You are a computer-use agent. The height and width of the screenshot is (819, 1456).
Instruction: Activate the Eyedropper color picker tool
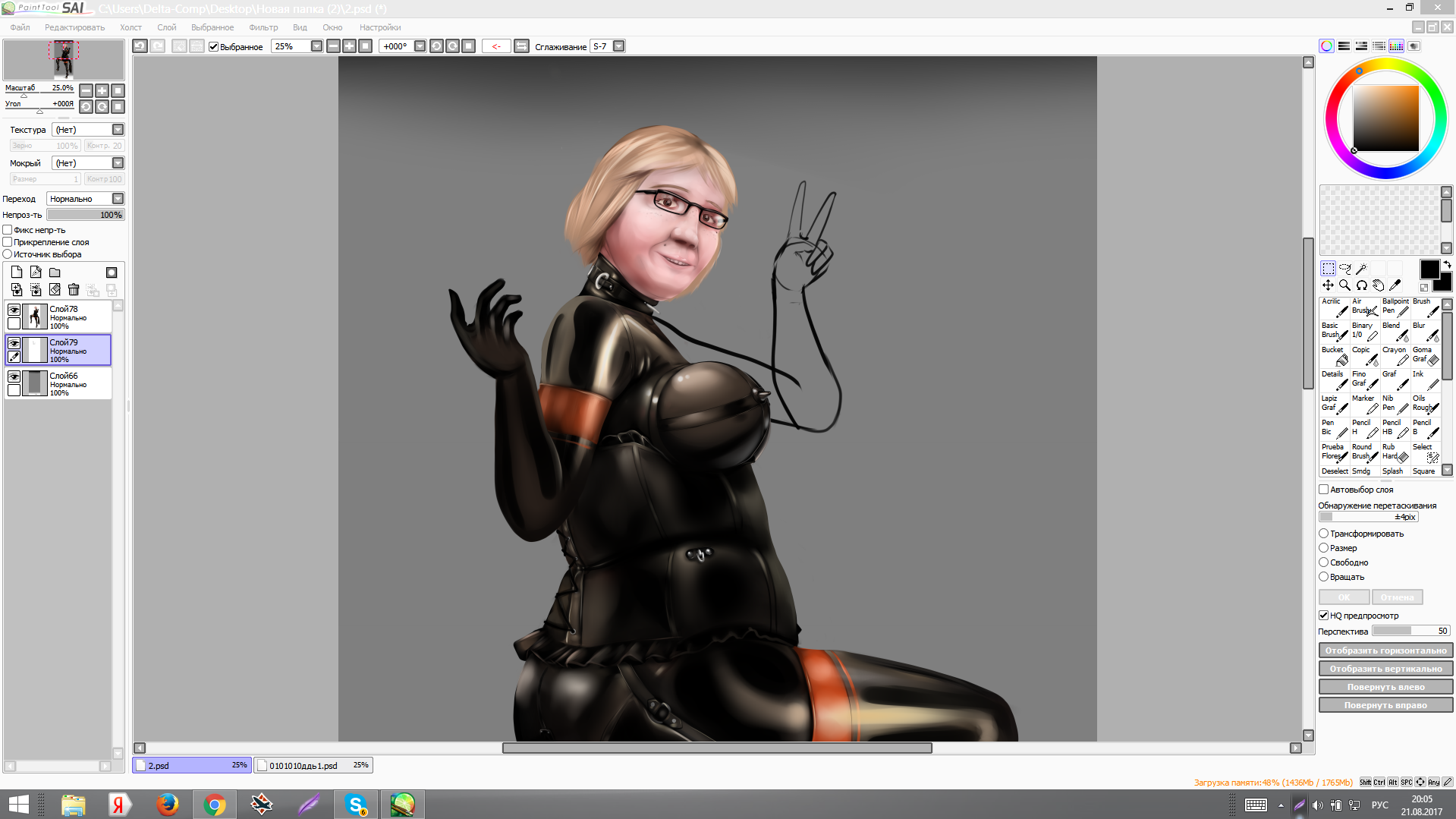(x=1395, y=285)
